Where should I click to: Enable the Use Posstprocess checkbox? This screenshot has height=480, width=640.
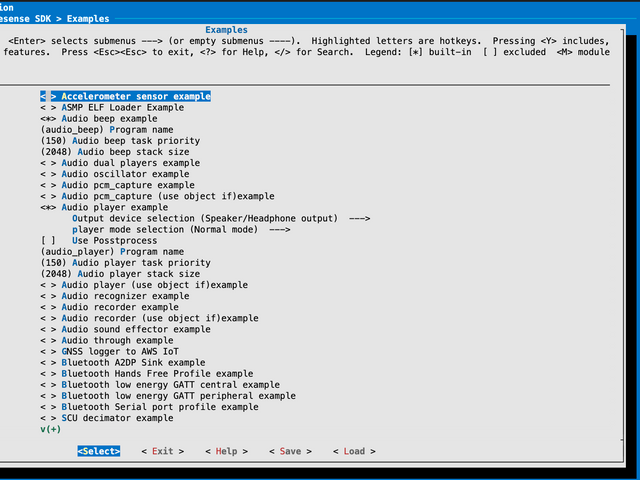pyautogui.click(x=98, y=240)
